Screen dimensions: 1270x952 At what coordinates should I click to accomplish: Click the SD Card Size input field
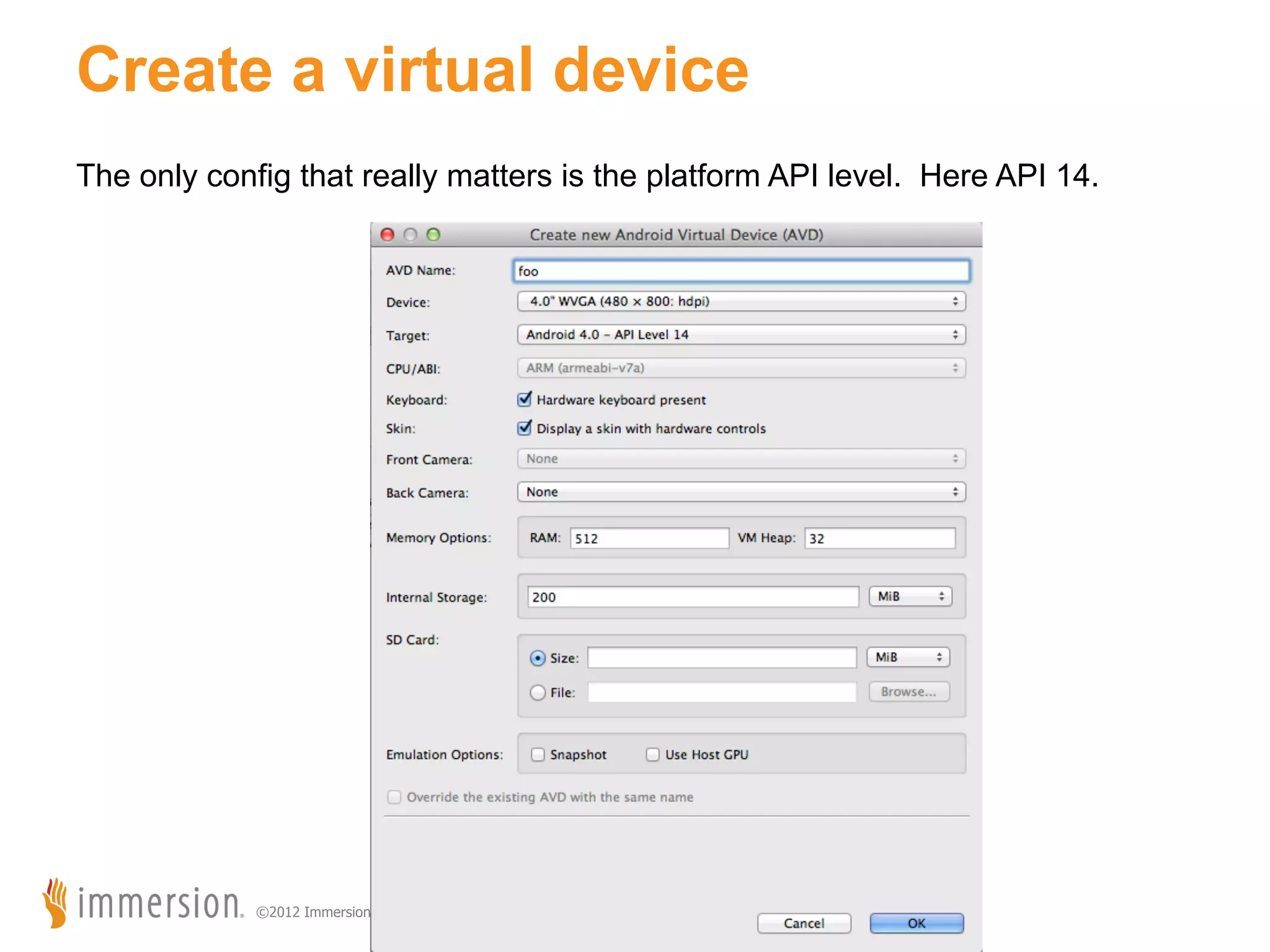tap(722, 658)
